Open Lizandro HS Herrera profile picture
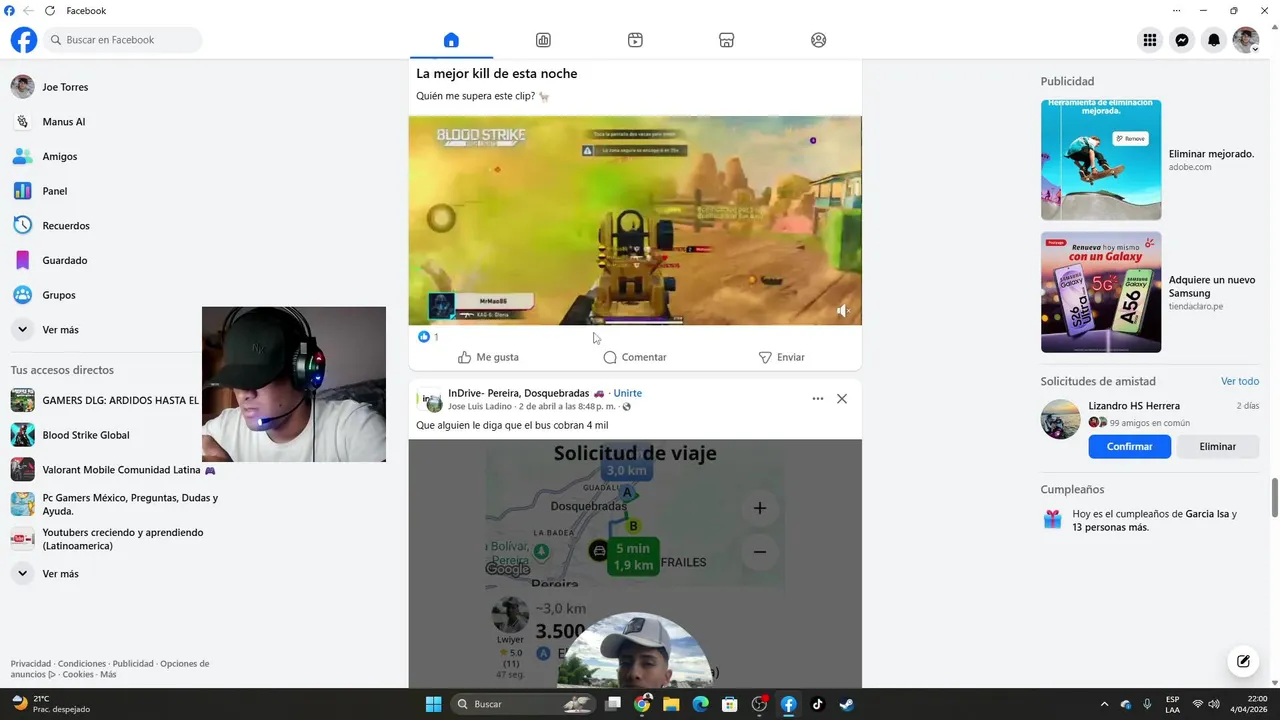The width and height of the screenshot is (1280, 720). coord(1060,420)
